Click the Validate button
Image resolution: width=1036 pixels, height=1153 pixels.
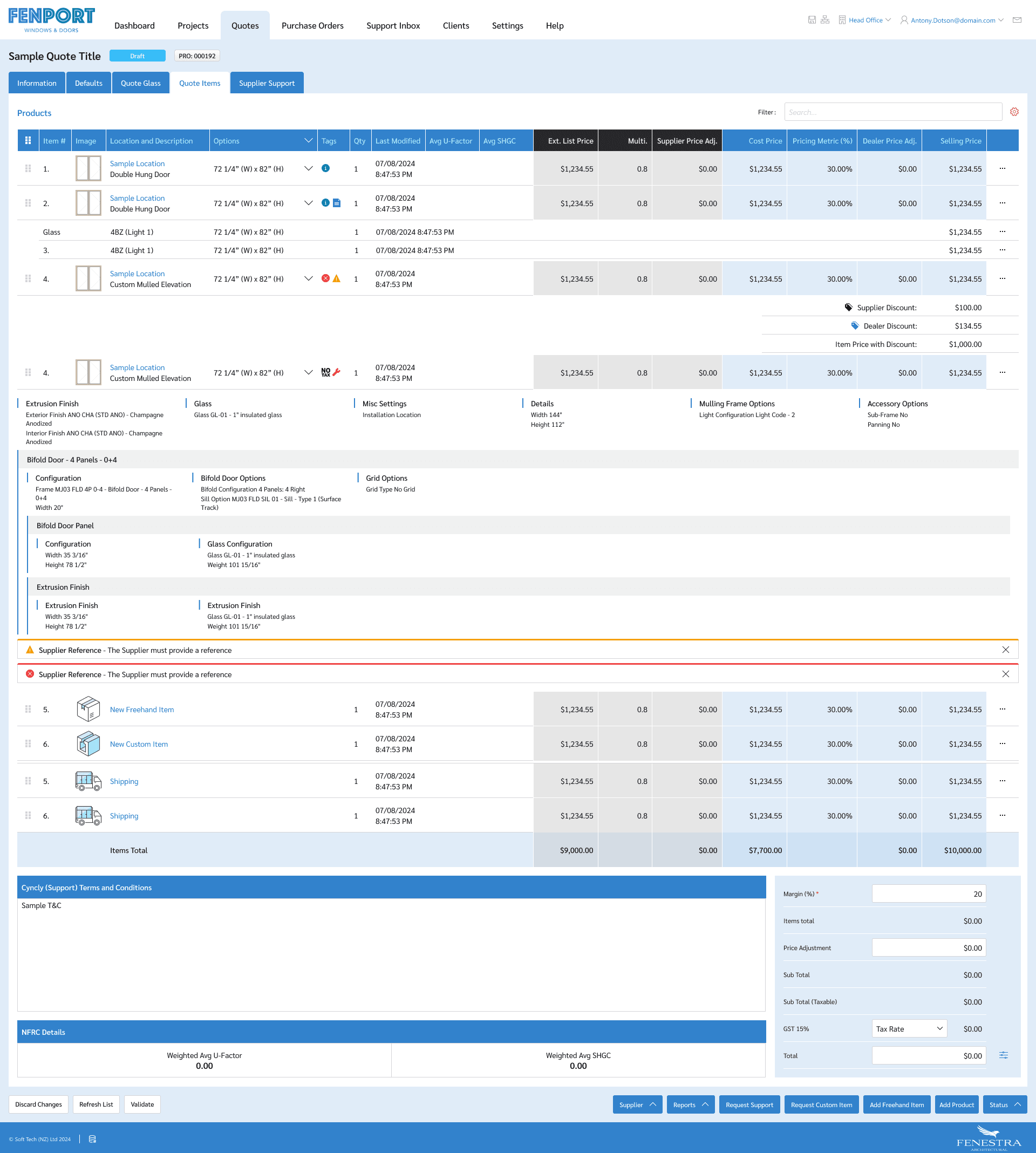(x=142, y=1104)
